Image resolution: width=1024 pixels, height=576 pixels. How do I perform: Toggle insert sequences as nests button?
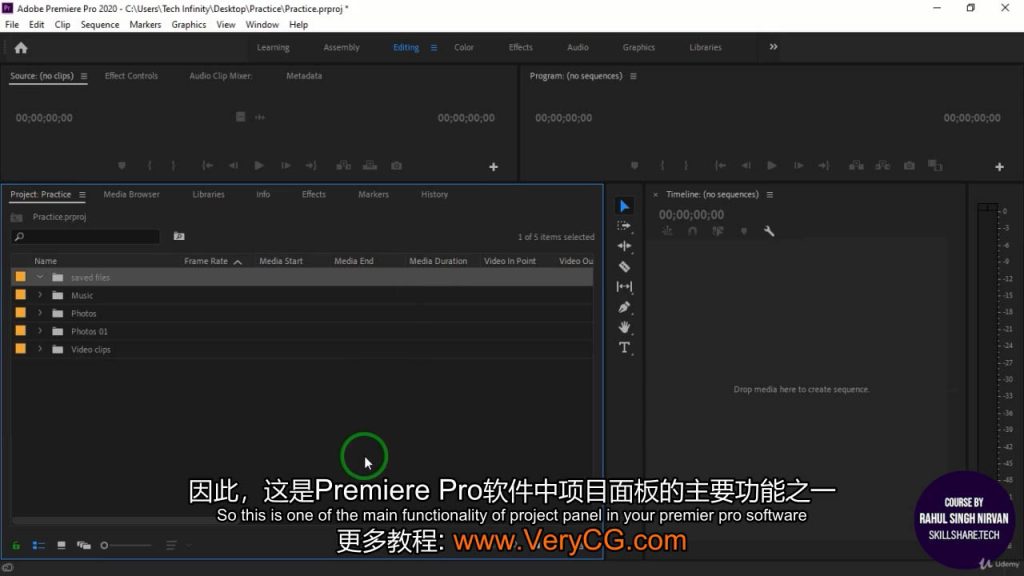click(x=667, y=231)
